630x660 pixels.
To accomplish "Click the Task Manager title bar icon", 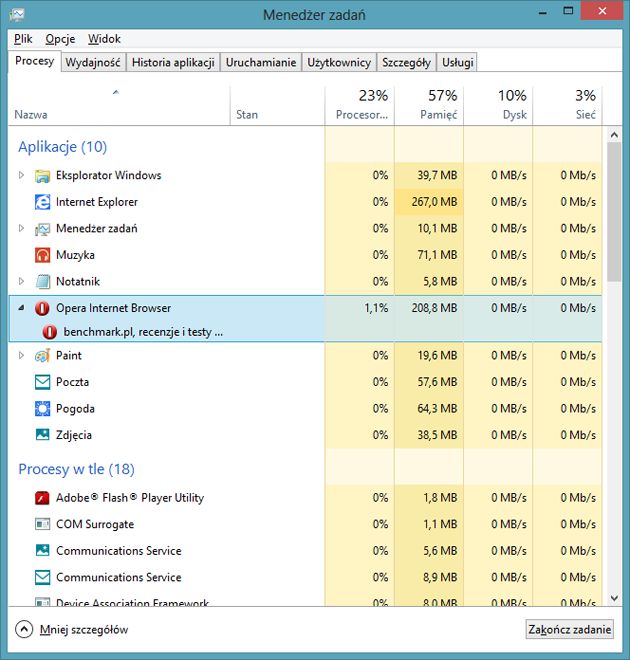I will click(17, 14).
